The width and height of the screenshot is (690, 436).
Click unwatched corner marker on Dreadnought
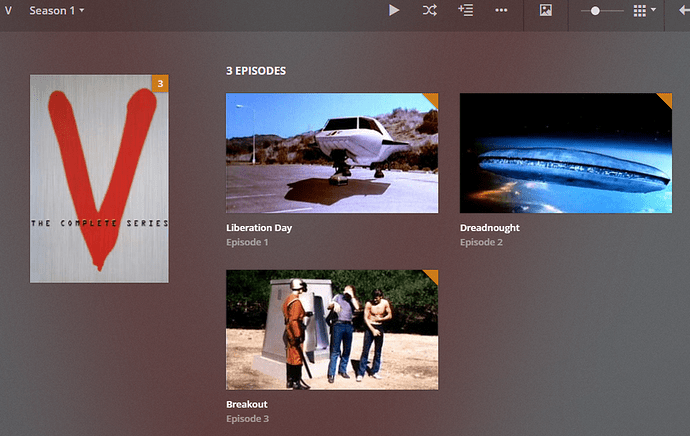666,99
